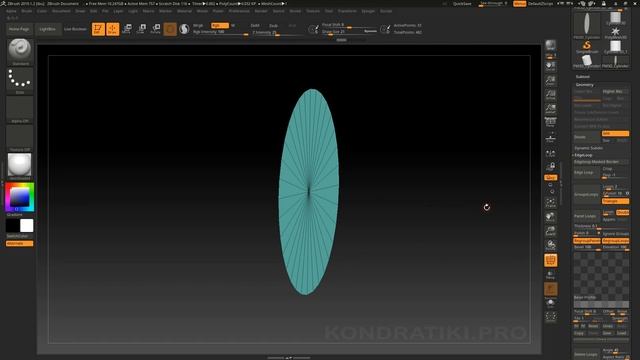
Task: Click the GroupsLoops button
Action: coord(587,194)
